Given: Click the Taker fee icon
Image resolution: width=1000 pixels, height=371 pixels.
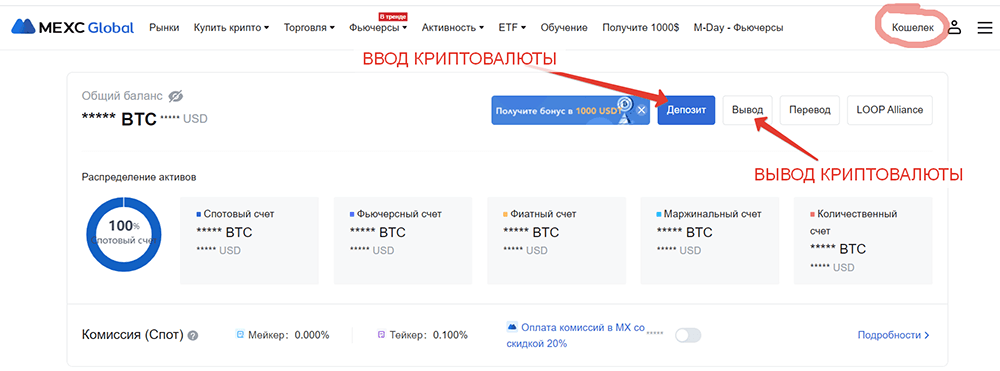Looking at the screenshot, I should [382, 334].
